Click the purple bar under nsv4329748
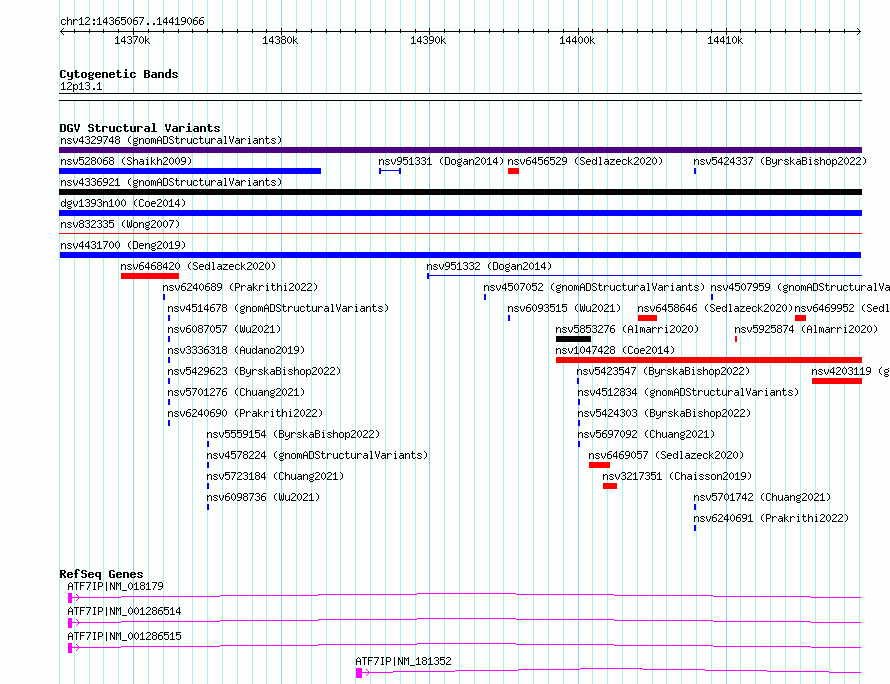 (460, 150)
